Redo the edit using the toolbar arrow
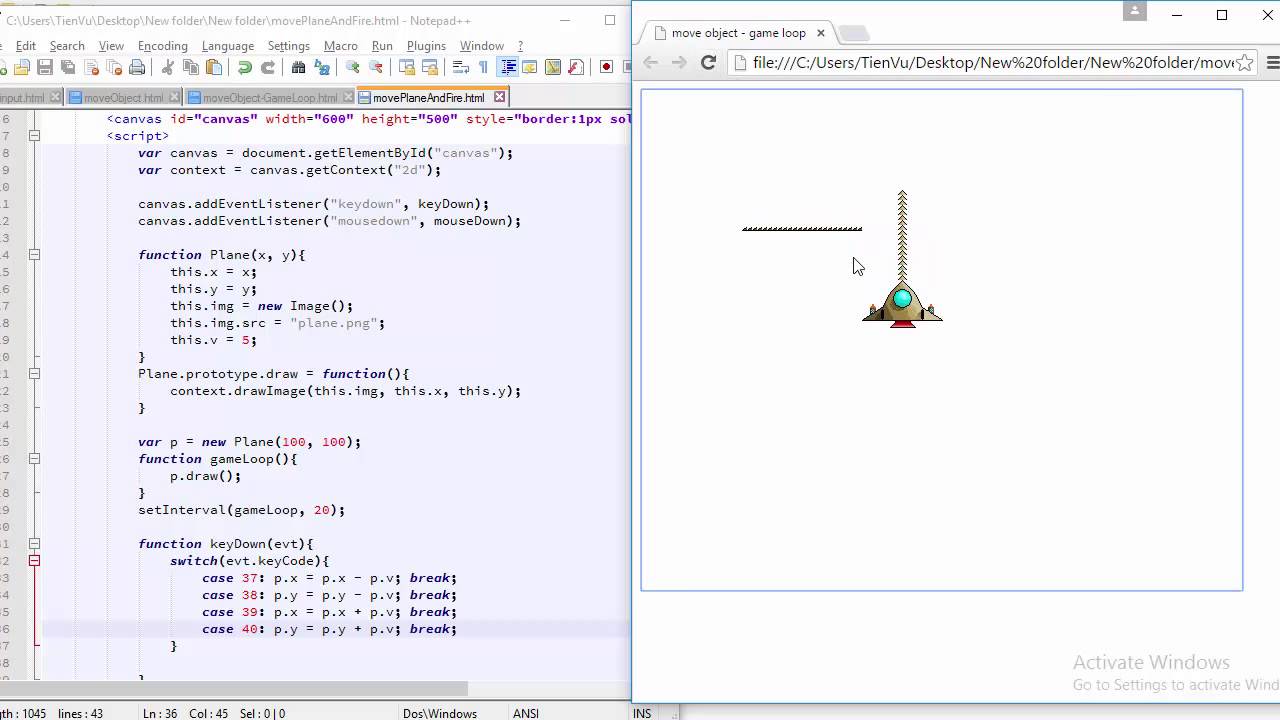The image size is (1280, 720). pos(268,67)
